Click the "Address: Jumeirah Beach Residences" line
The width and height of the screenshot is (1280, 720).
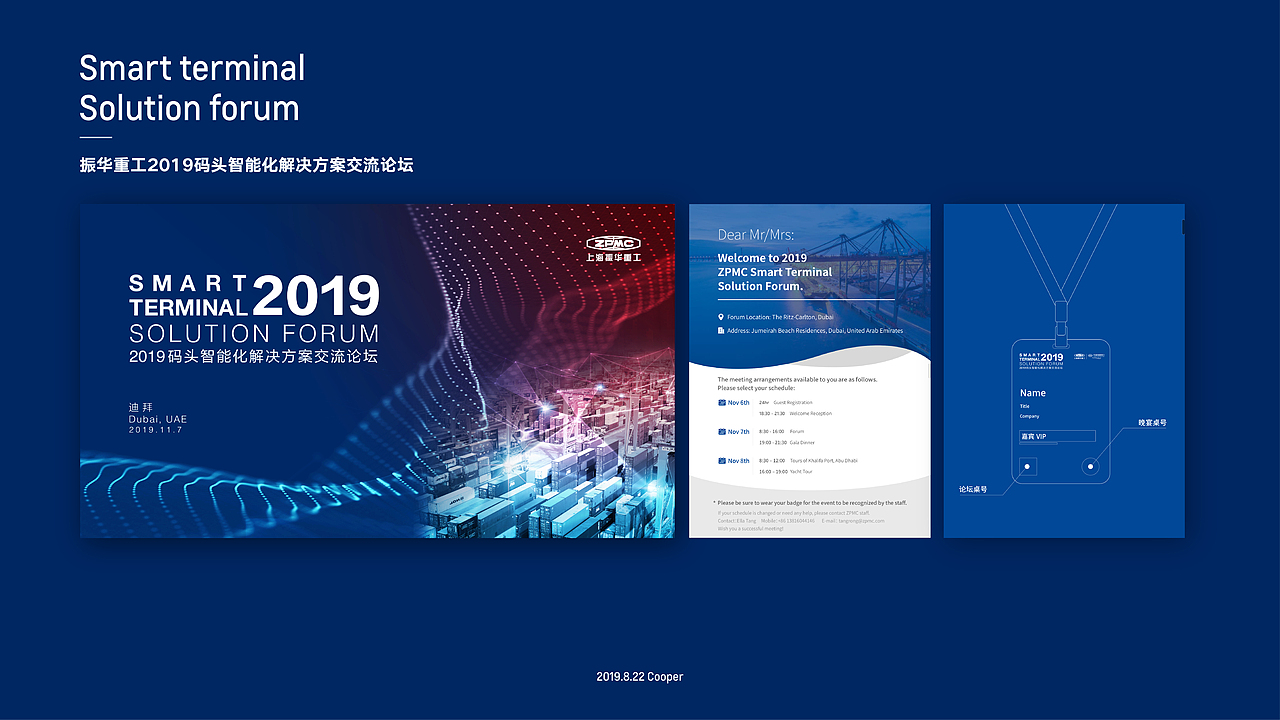(x=815, y=330)
